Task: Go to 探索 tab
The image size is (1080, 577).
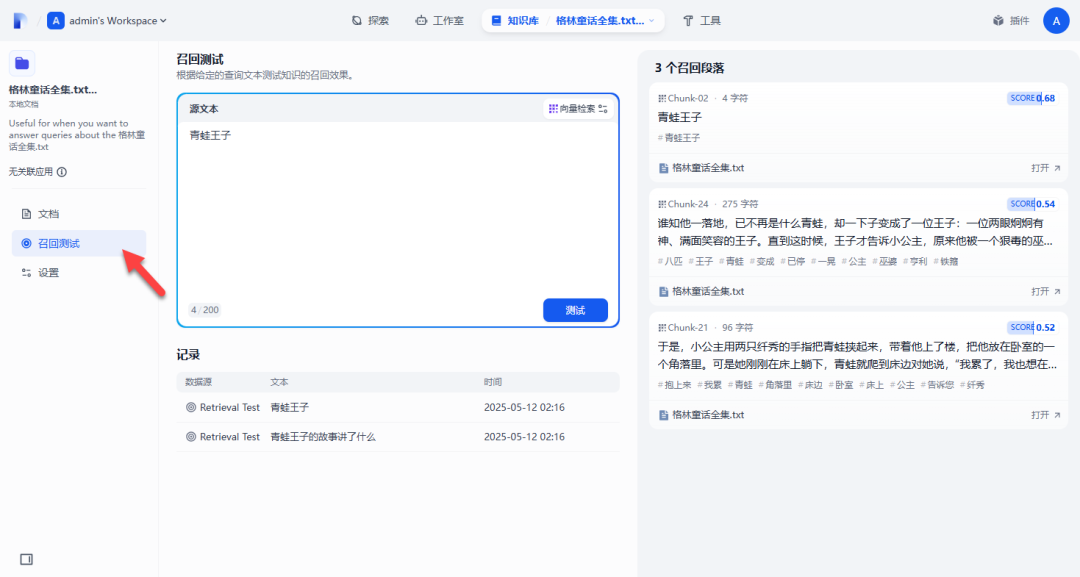Action: [371, 21]
